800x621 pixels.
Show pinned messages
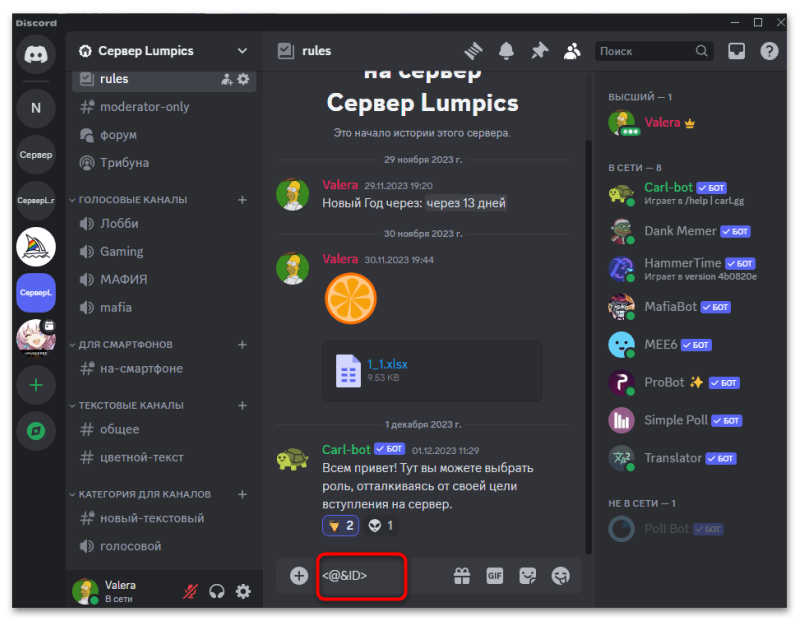pos(539,51)
